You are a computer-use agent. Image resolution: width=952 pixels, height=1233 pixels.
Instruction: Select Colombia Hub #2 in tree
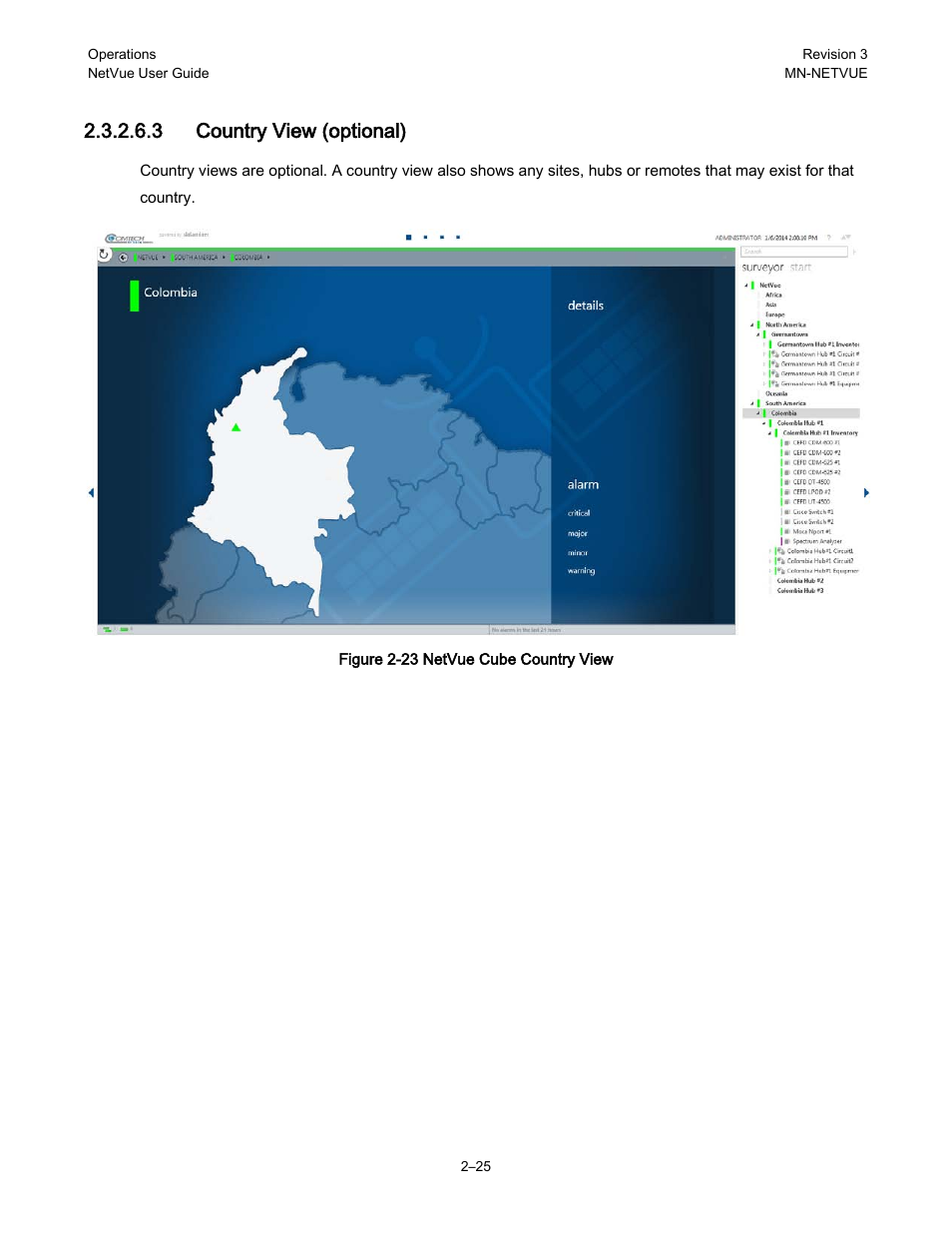pos(800,581)
